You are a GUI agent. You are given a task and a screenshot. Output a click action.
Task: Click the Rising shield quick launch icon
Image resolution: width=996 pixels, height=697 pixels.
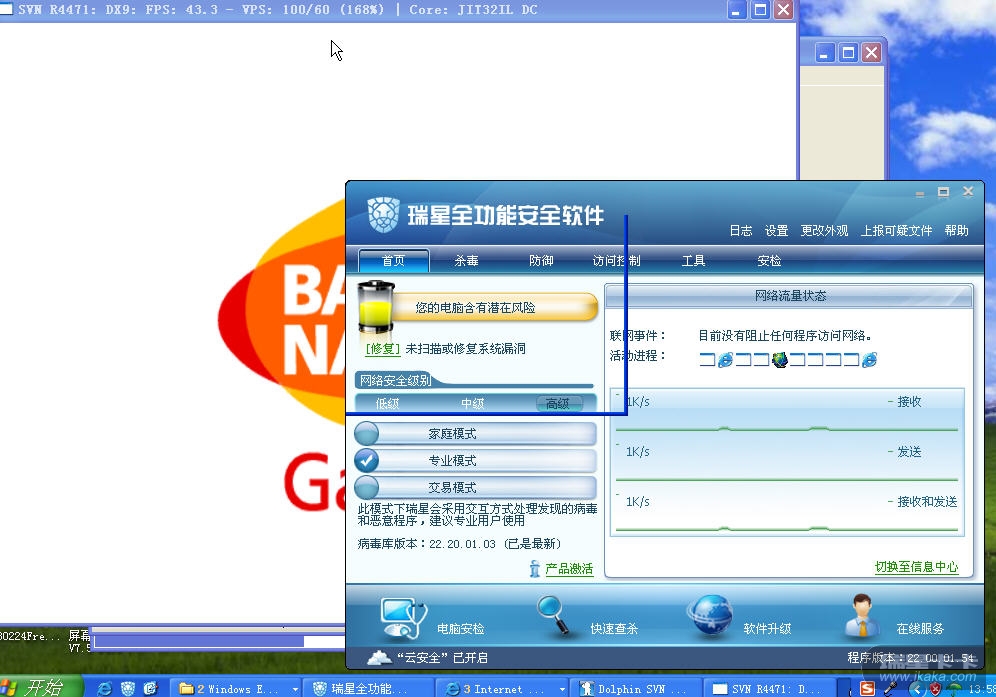(128, 689)
